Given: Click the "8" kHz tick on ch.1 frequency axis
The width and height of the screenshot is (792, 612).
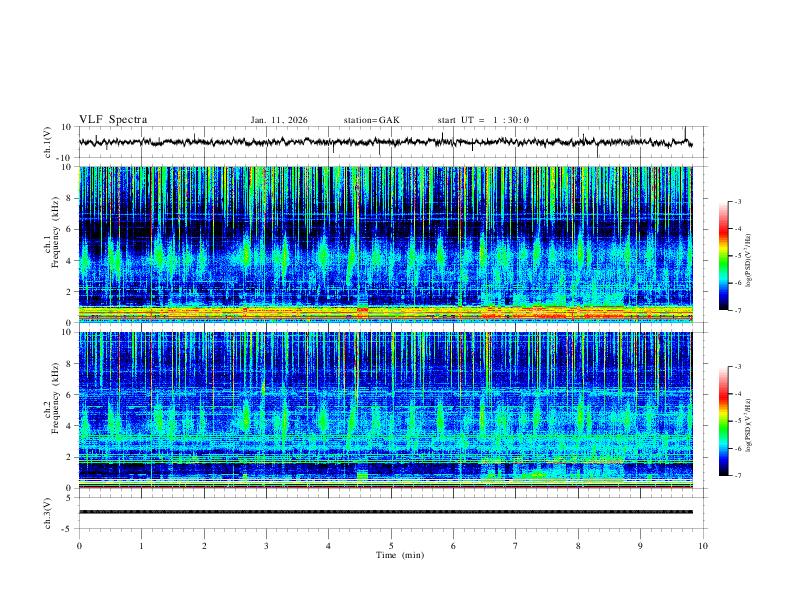Looking at the screenshot, I should pyautogui.click(x=68, y=198).
